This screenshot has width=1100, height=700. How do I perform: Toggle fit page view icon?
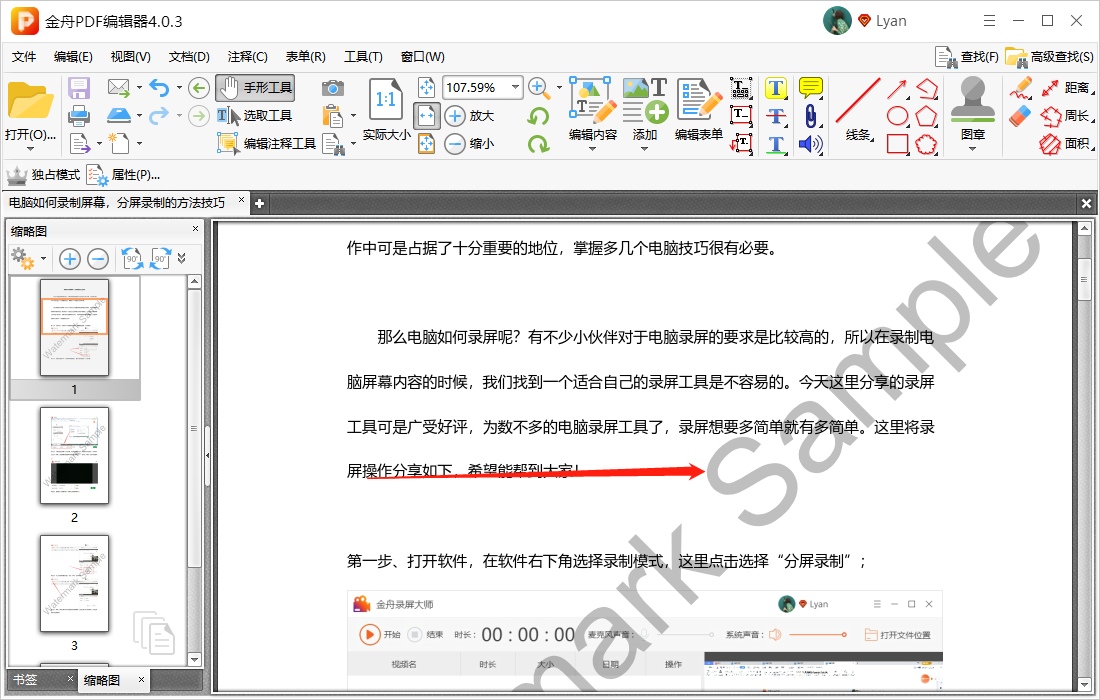coord(427,88)
